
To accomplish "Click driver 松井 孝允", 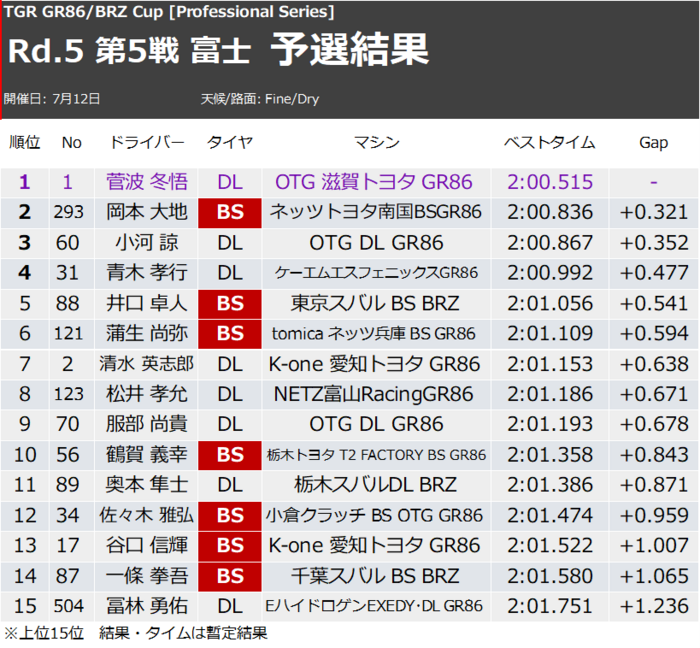I will pos(147,395).
